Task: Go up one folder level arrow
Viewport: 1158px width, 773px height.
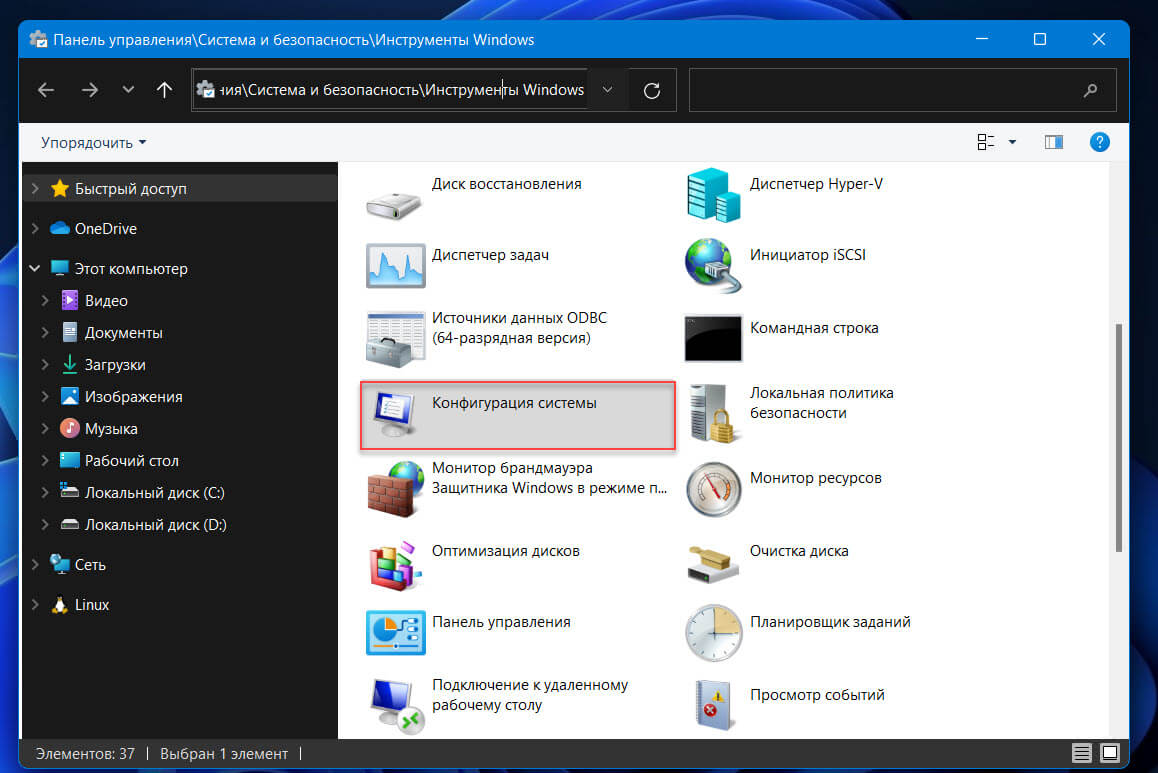Action: (164, 90)
